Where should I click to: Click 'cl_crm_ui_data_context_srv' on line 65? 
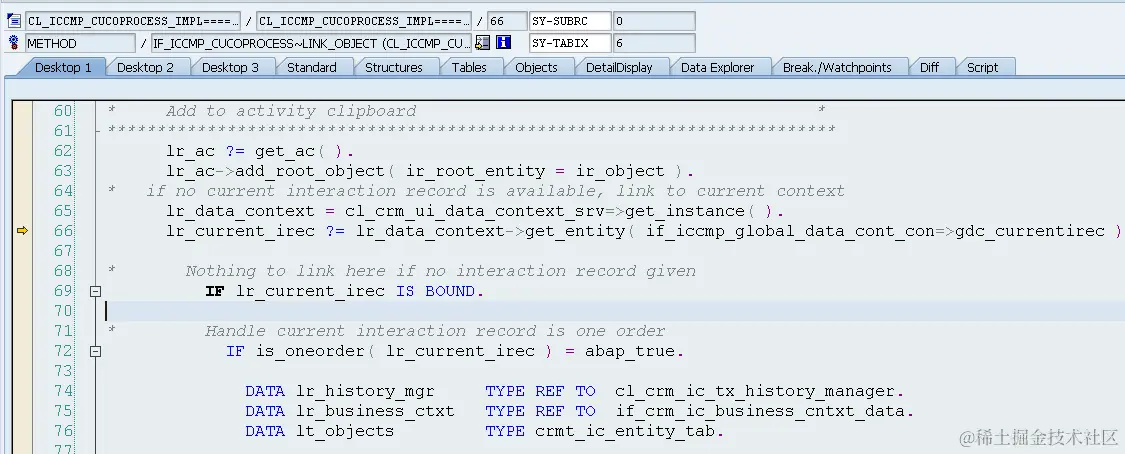(474, 211)
